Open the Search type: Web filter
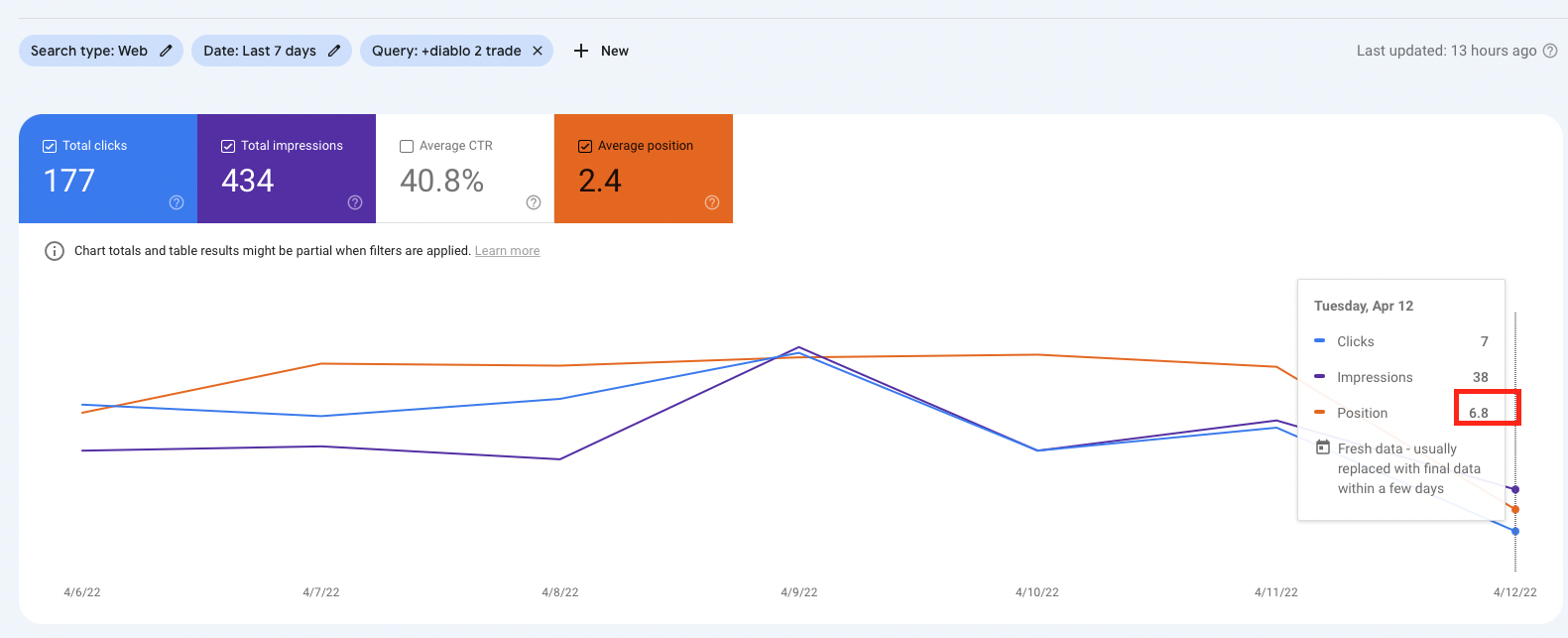Viewport: 1568px width, 638px height. click(x=89, y=51)
